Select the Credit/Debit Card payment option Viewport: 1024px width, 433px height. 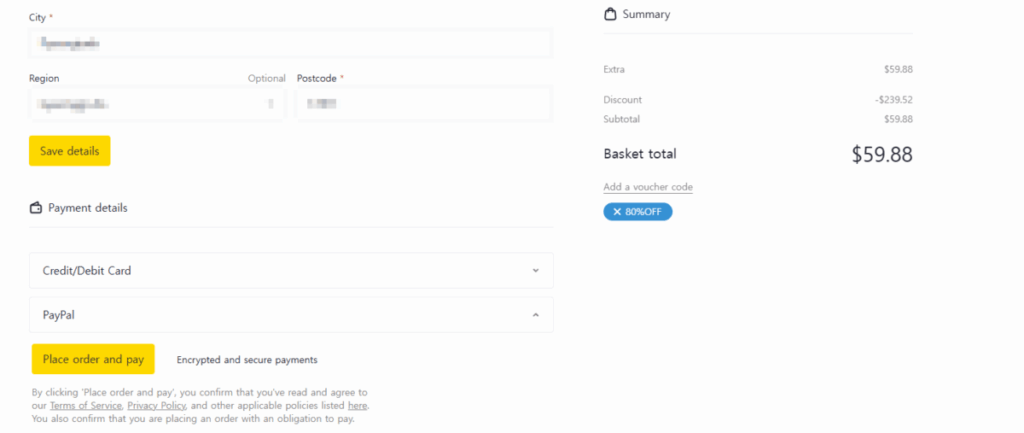click(87, 271)
